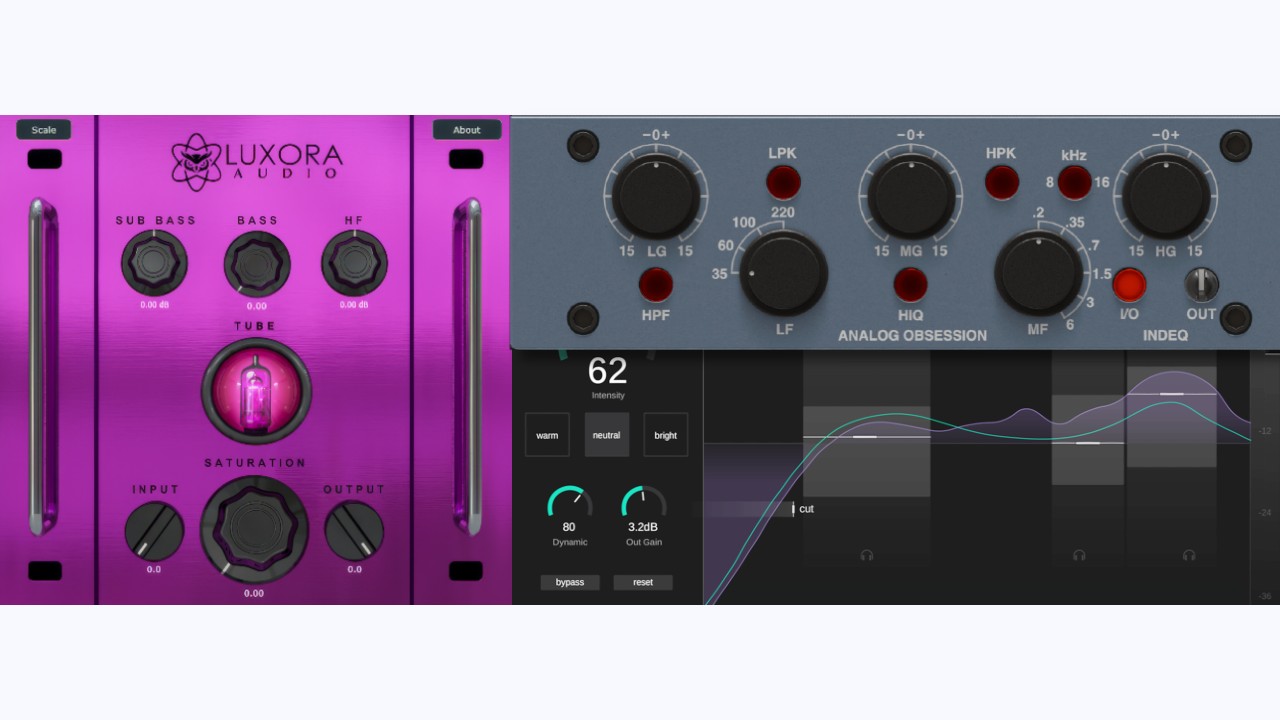Viewport: 1280px width, 720px height.
Task: Click the reset button
Action: [643, 582]
